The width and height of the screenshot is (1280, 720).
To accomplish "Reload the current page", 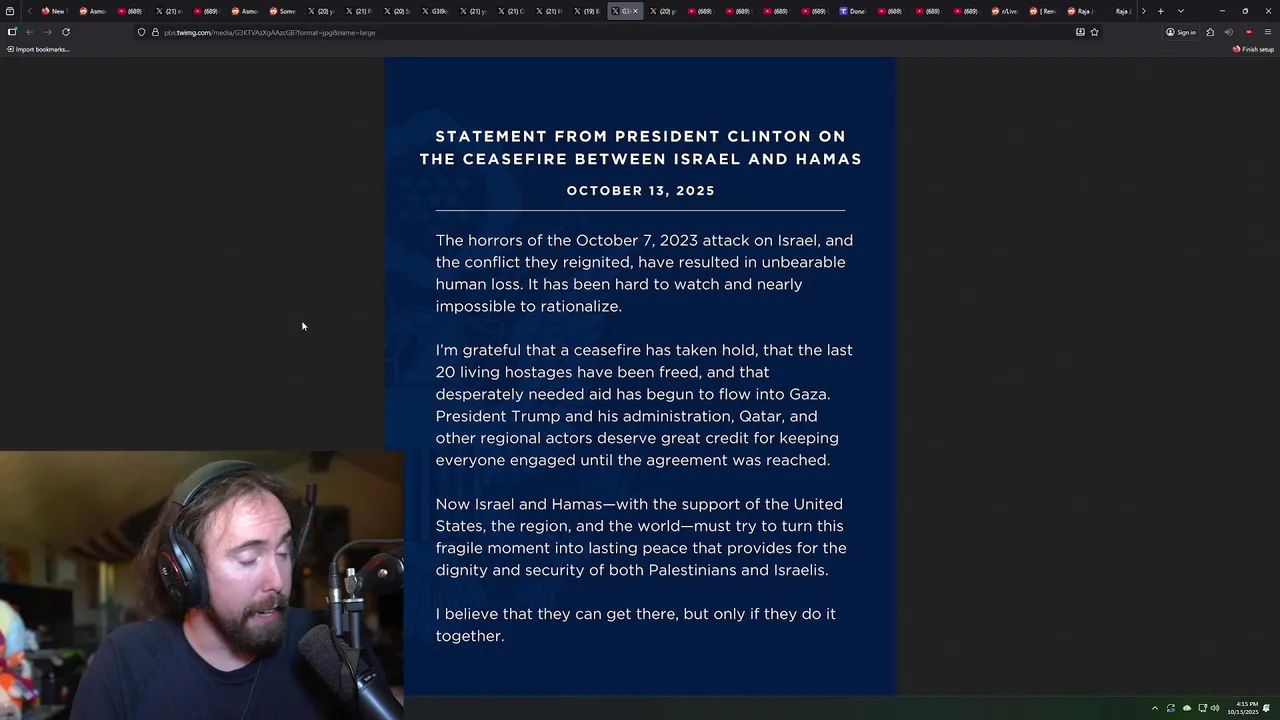I will tap(66, 32).
